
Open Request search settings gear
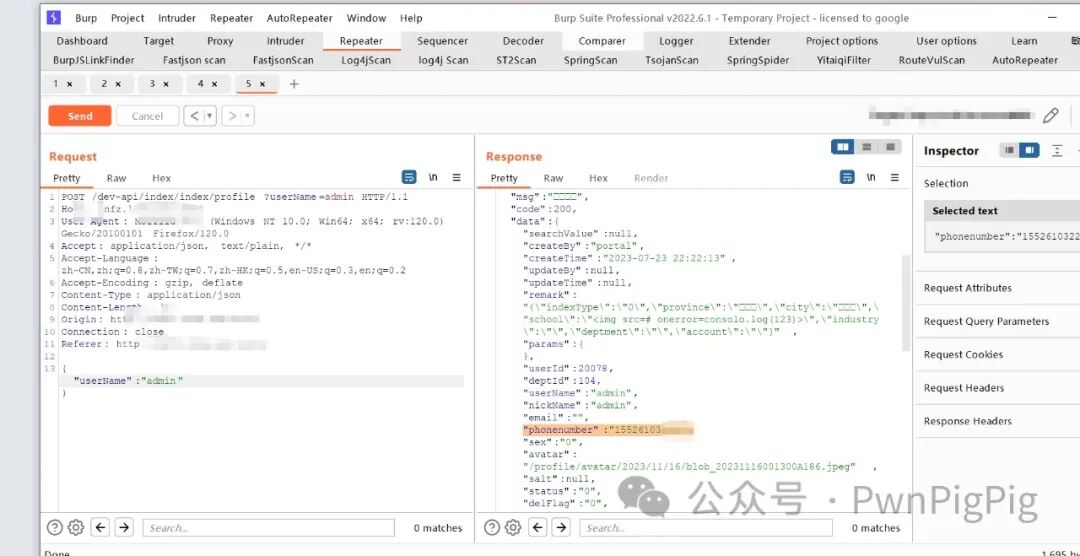point(76,528)
